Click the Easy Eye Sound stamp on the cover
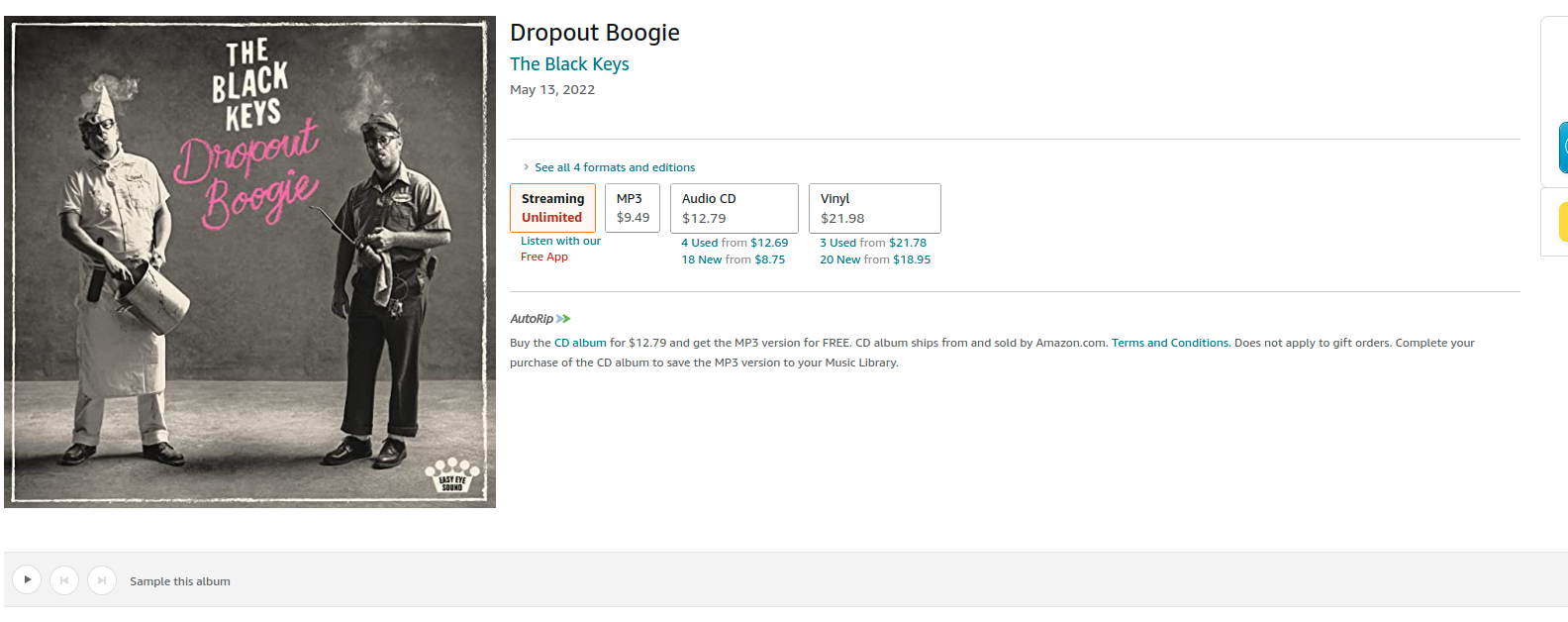 (453, 475)
